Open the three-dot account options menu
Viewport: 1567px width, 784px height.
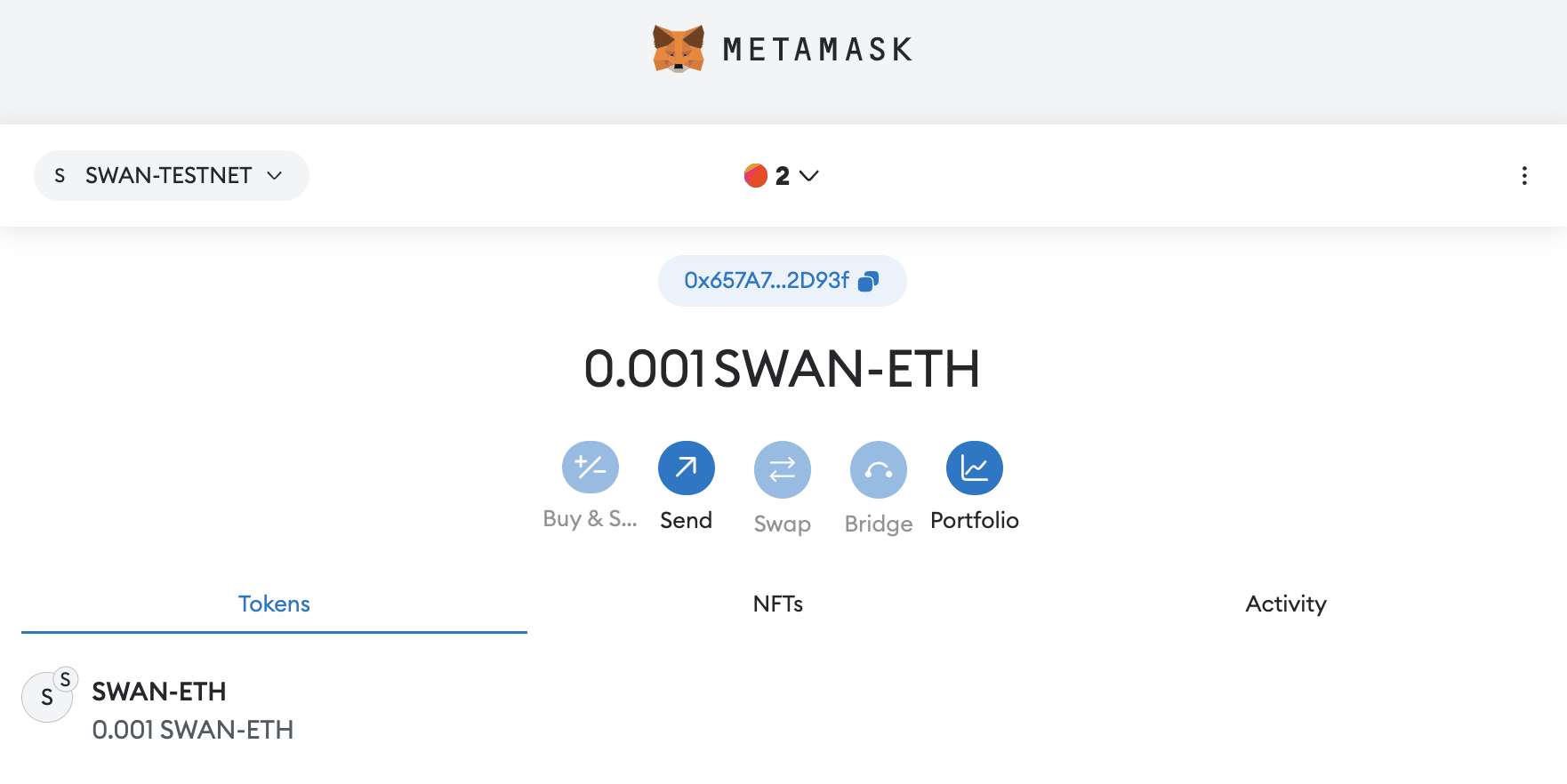pos(1524,176)
